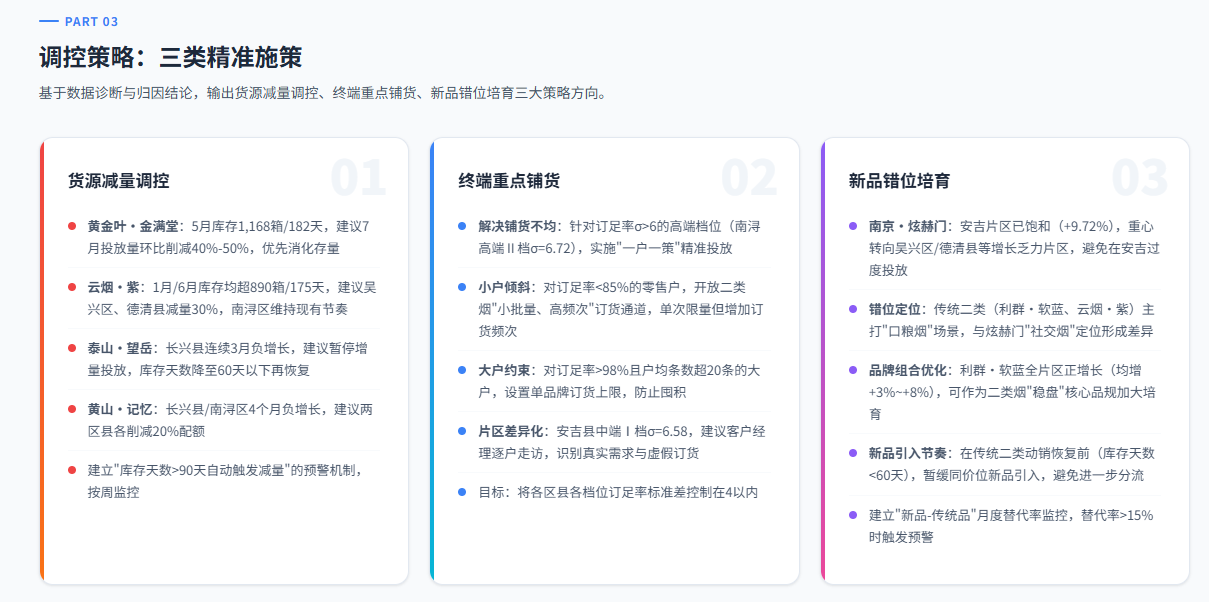The height and width of the screenshot is (602, 1209).
Task: Click purple bullet dot beside 建立"新品-传统品"
Action: (853, 515)
